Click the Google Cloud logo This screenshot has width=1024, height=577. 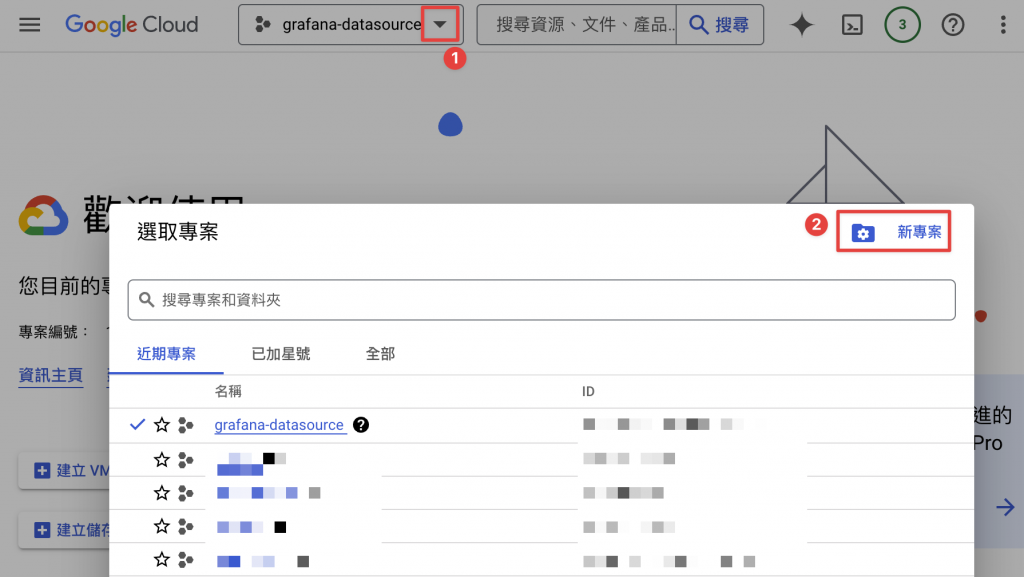[131, 25]
